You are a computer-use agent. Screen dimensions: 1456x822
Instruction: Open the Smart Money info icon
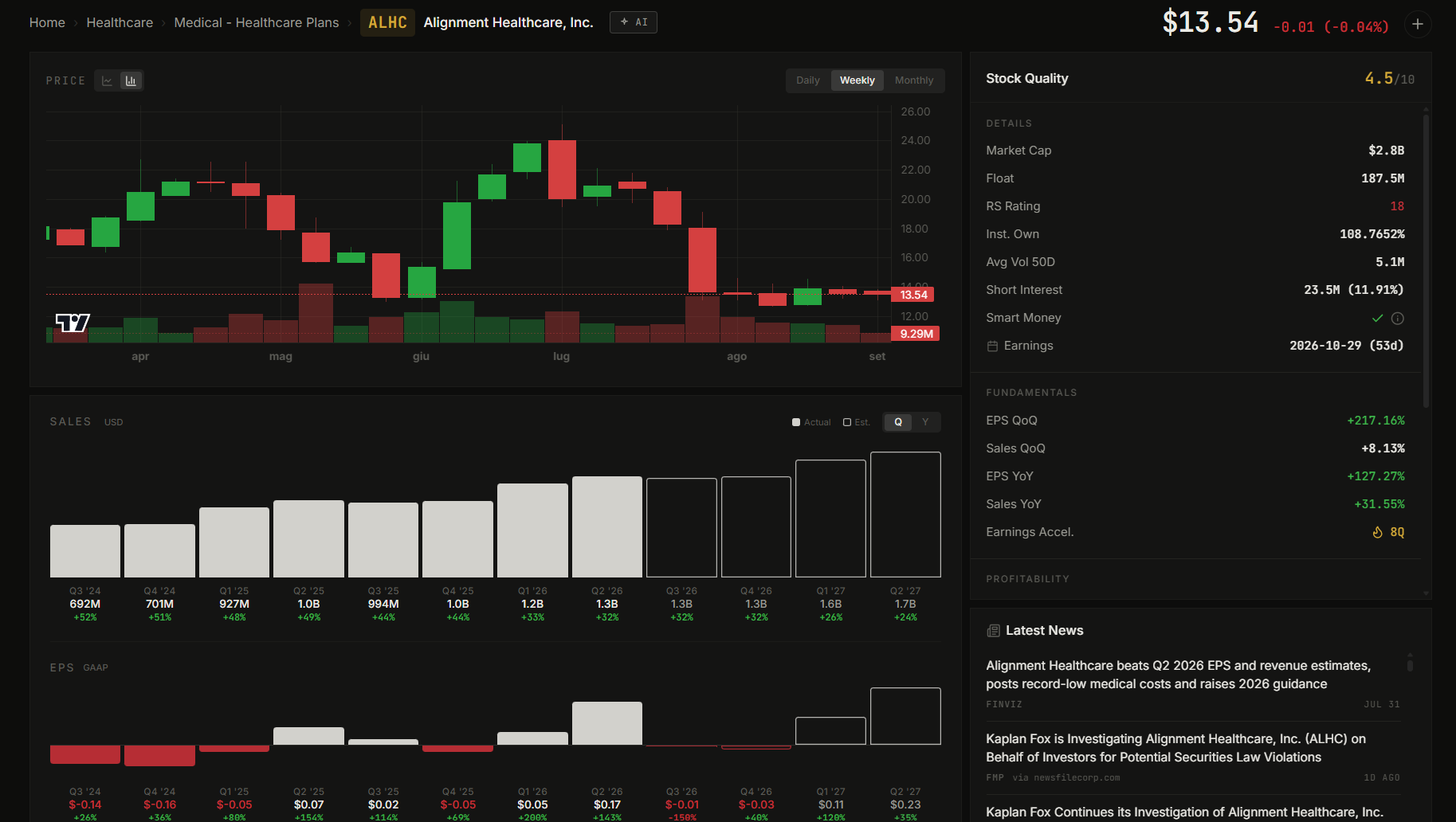(1398, 318)
